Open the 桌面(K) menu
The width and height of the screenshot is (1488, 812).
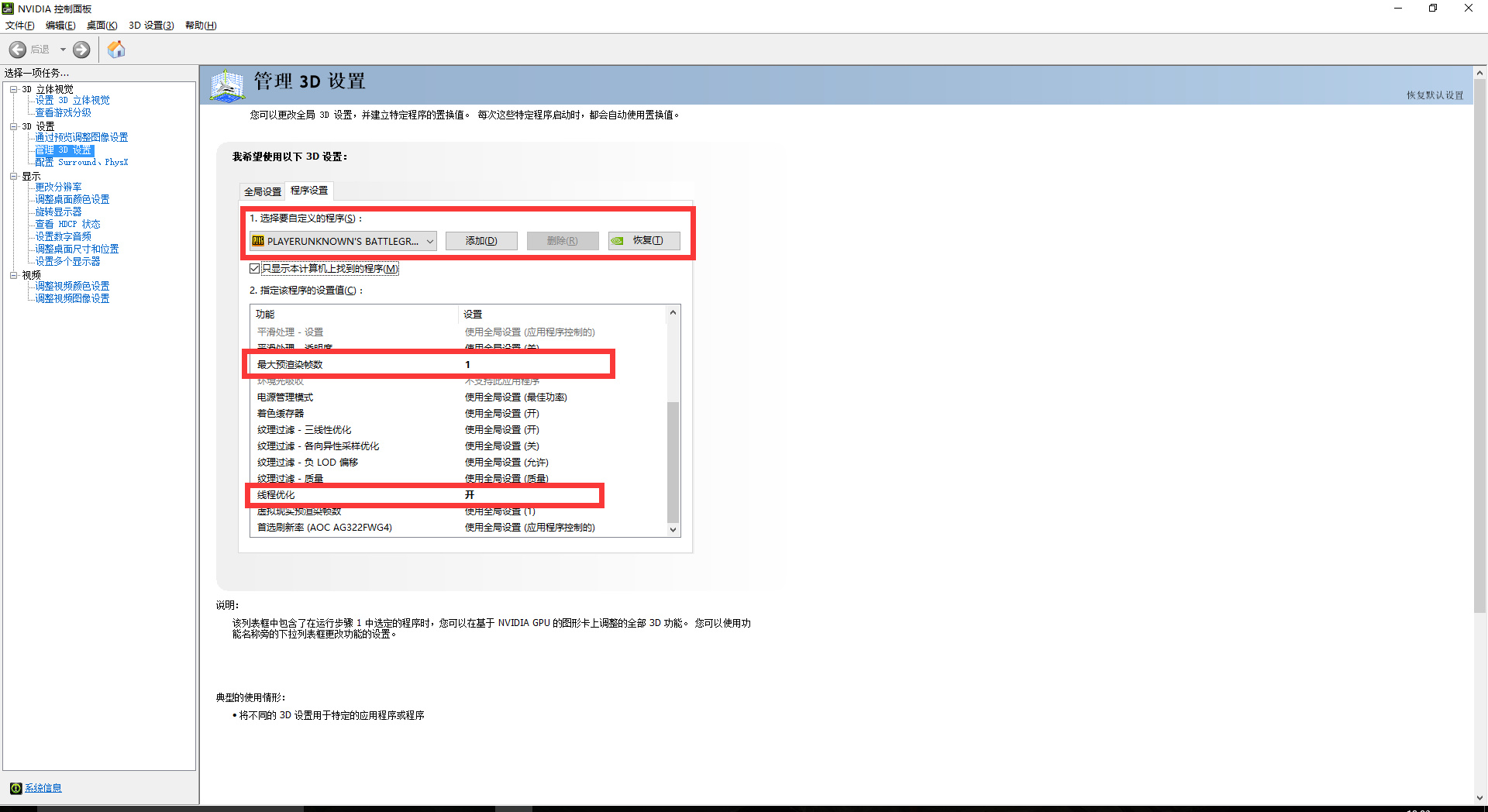click(102, 26)
